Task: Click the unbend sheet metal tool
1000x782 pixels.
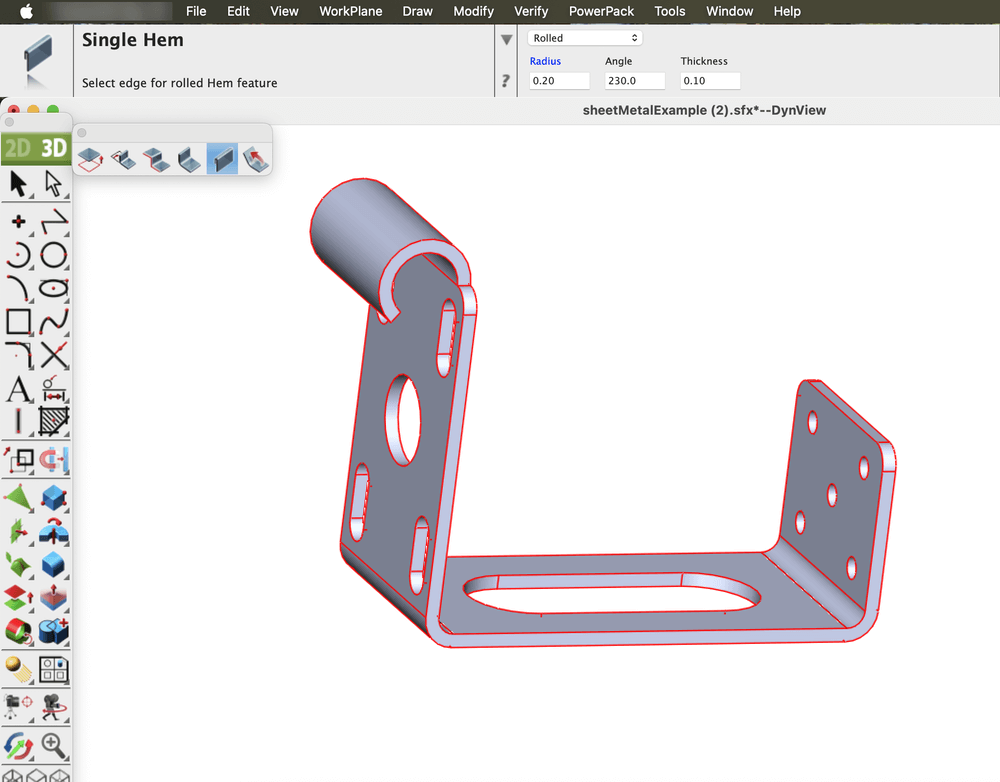Action: pos(254,158)
